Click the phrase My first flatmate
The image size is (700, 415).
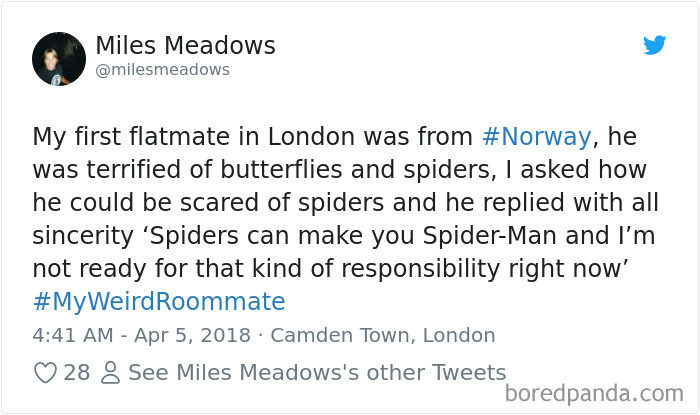[131, 137]
